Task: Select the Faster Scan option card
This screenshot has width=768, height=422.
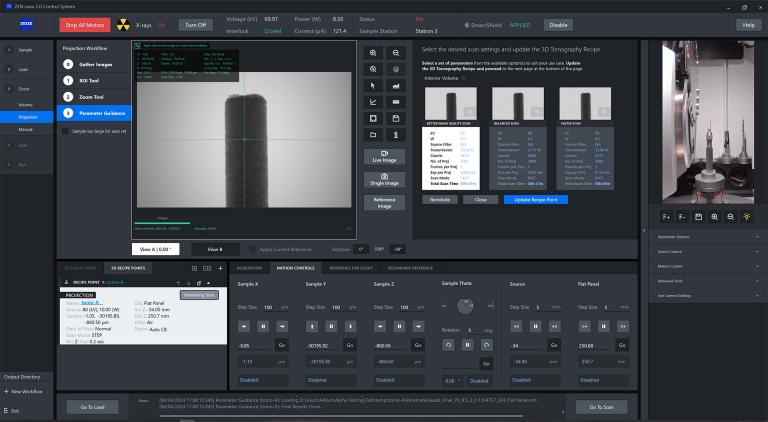Action: pyautogui.click(x=585, y=140)
